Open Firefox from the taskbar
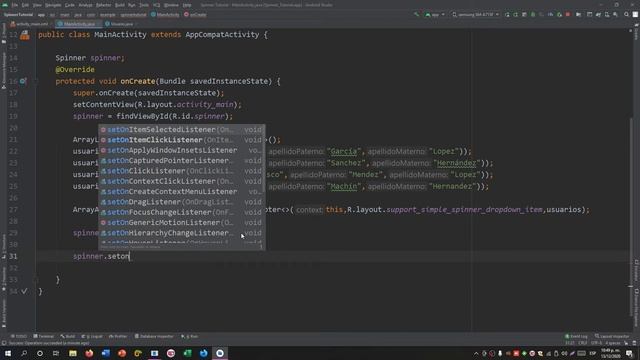 click(89, 353)
